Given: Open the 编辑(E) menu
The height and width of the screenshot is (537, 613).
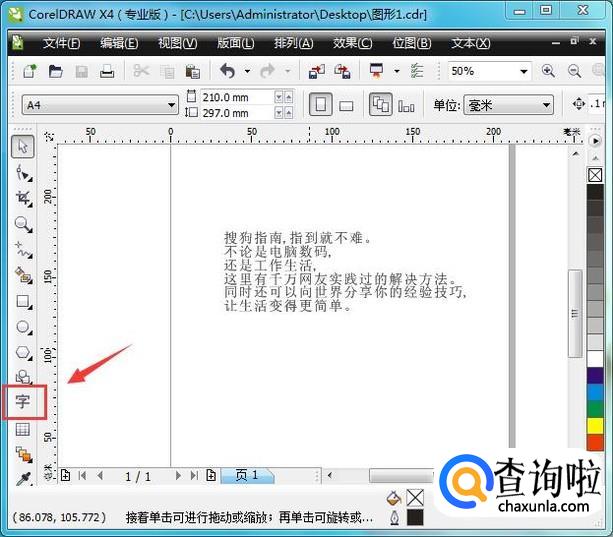Looking at the screenshot, I should (x=119, y=43).
